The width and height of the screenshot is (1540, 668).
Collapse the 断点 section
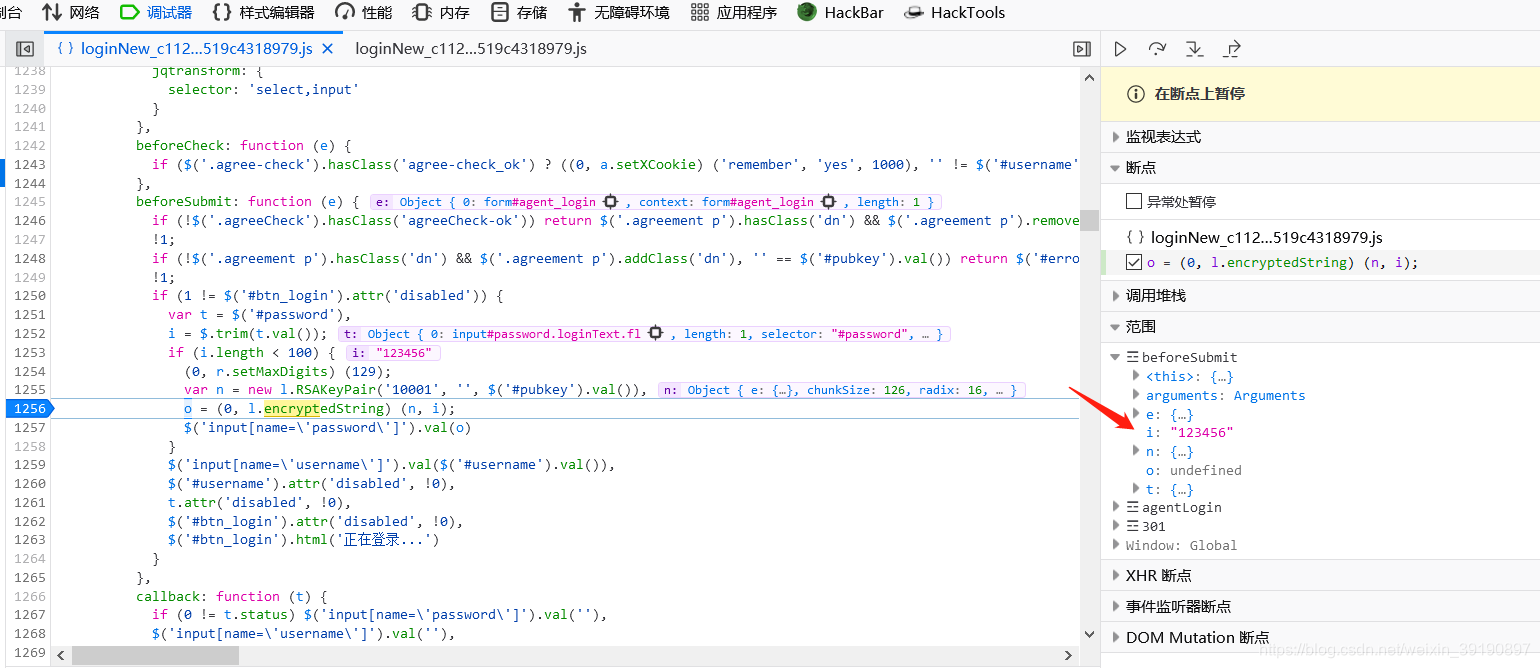[x=1320, y=168]
